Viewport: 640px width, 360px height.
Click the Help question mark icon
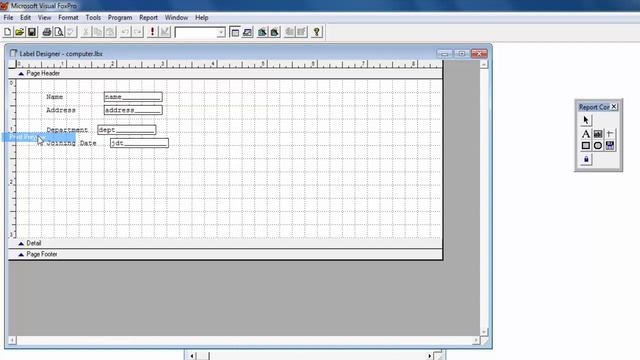(316, 32)
